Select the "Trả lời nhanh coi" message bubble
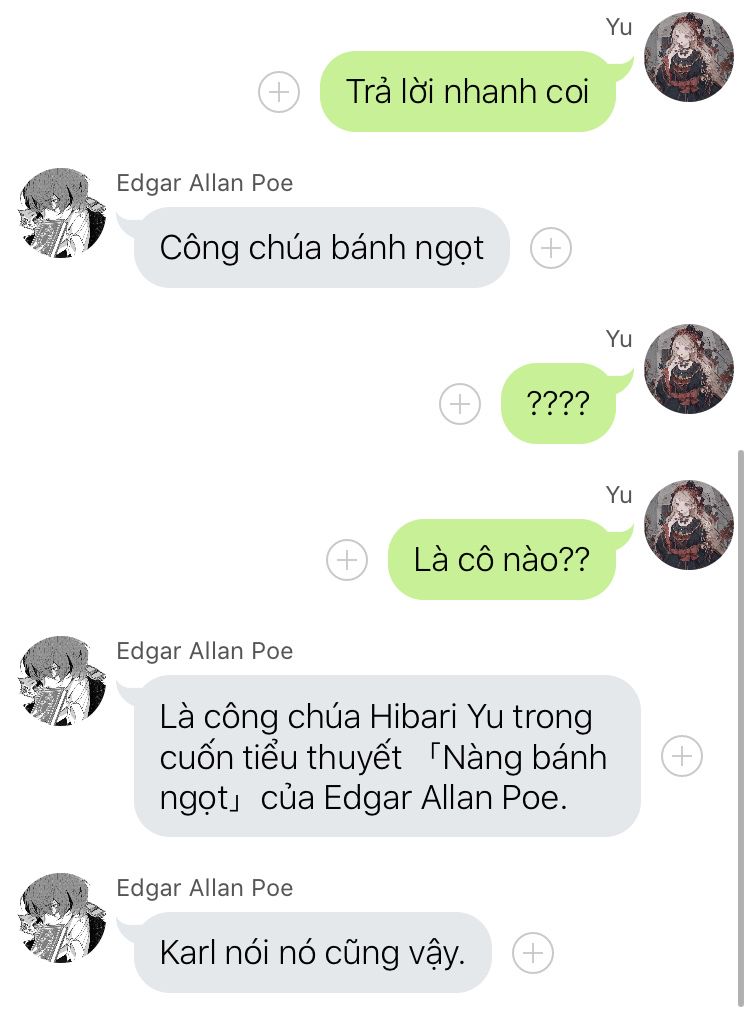This screenshot has width=750, height=1011. tap(468, 92)
